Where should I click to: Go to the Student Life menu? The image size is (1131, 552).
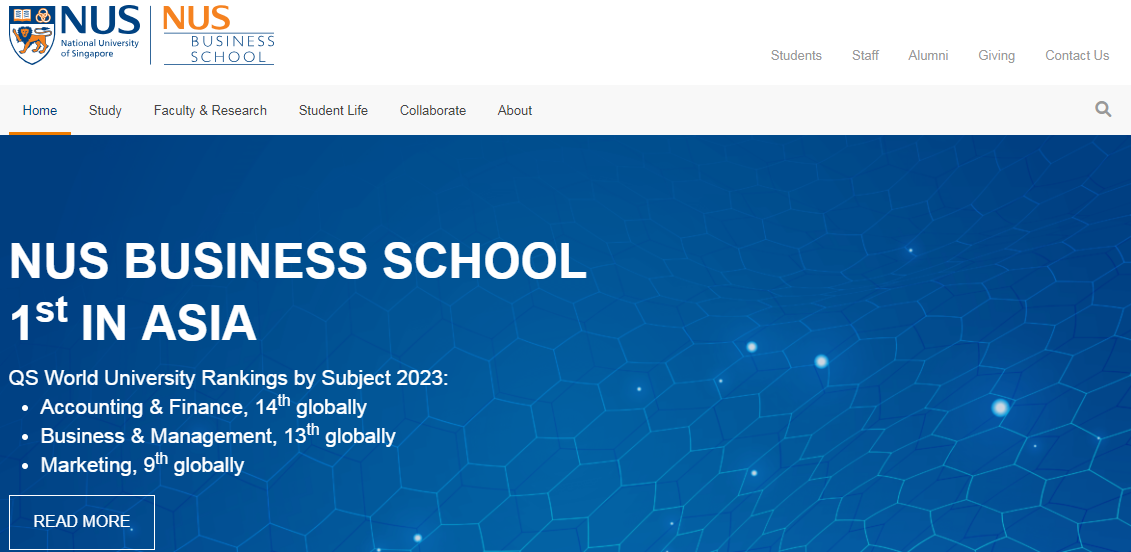[333, 110]
